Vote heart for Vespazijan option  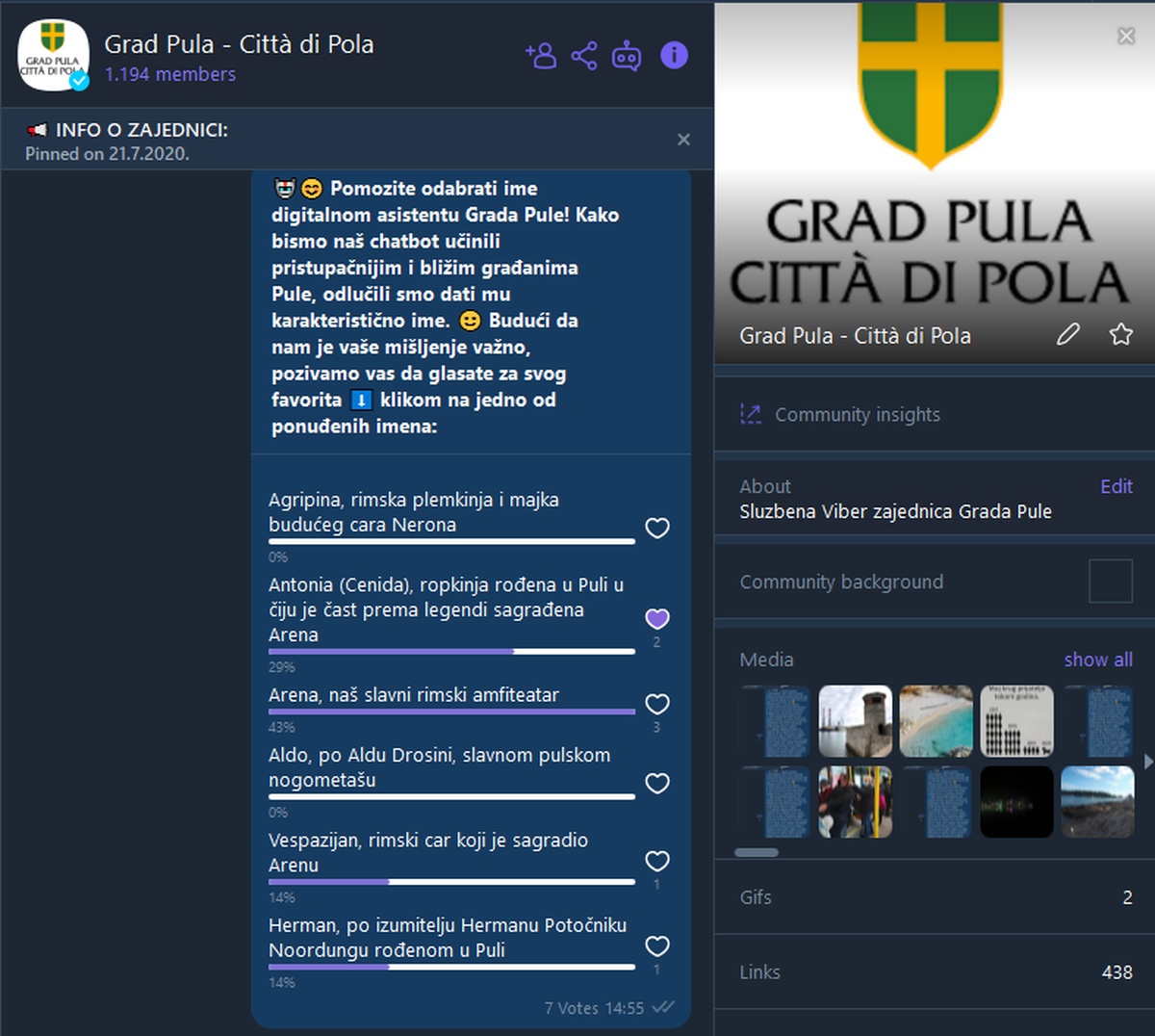click(x=657, y=861)
